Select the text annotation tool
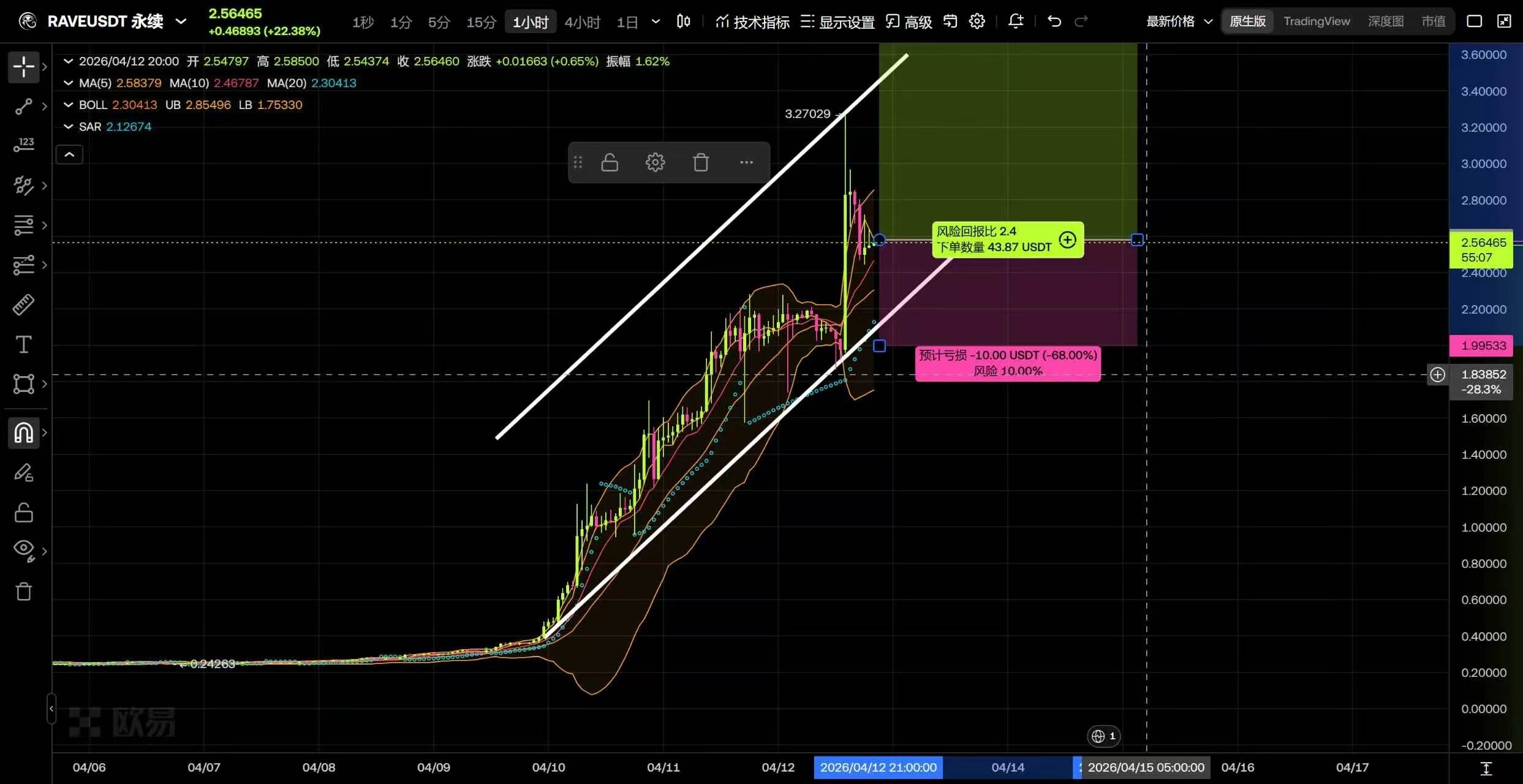Viewport: 1523px width, 784px height. [23, 344]
